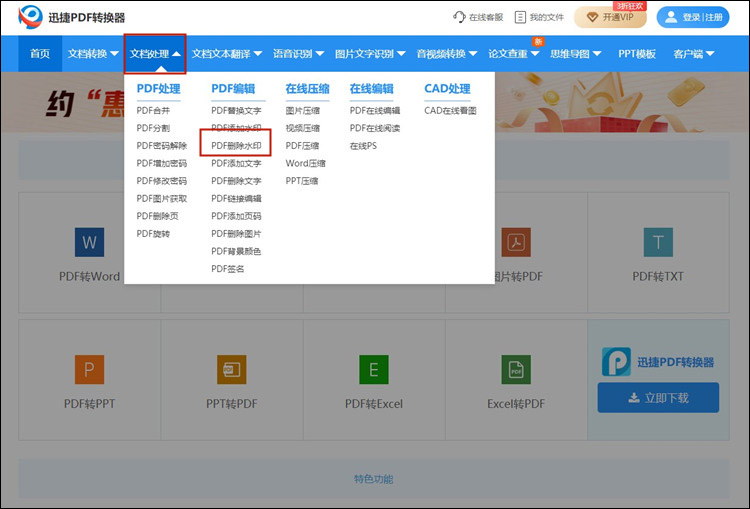Select PDF压缩 menu entry

(x=302, y=145)
